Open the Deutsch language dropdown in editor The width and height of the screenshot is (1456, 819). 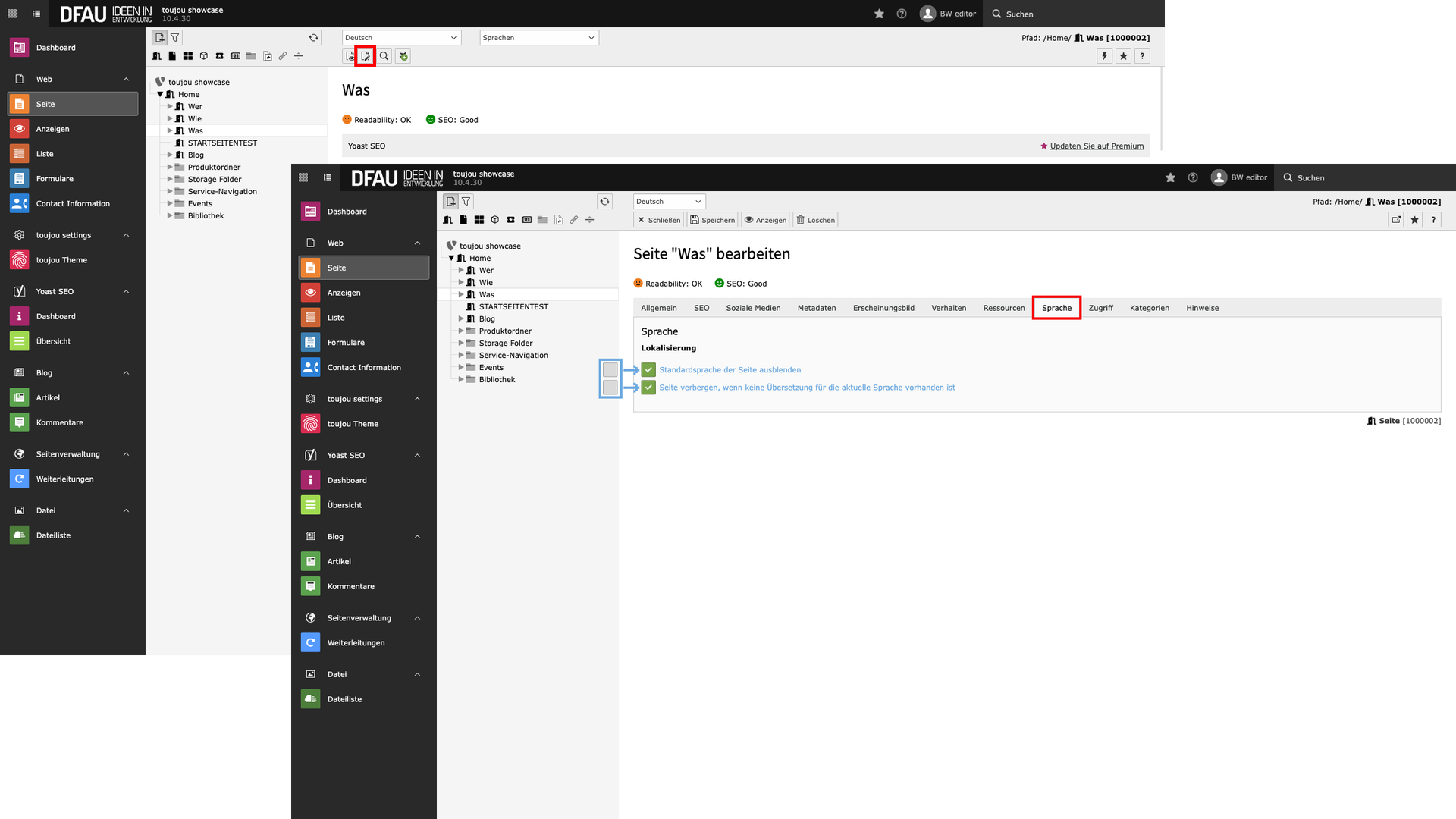click(x=668, y=202)
